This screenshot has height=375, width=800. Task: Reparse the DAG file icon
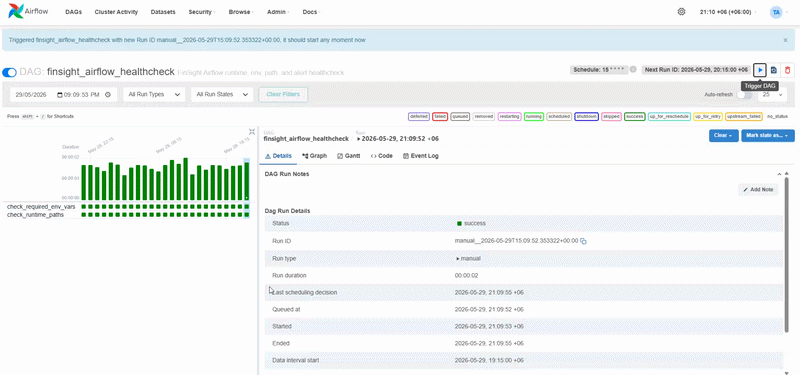pyautogui.click(x=773, y=70)
